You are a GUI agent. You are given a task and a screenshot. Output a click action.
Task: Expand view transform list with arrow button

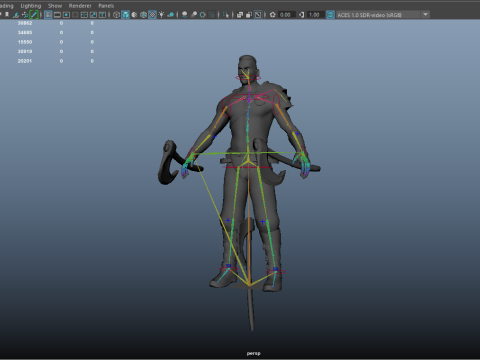point(425,15)
